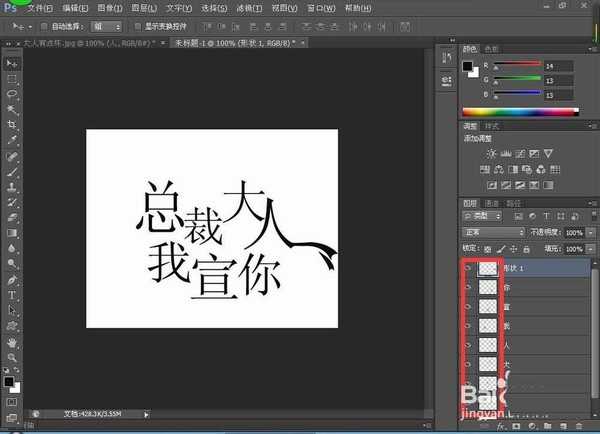Switch to the 样式 panel tab

tap(492, 126)
